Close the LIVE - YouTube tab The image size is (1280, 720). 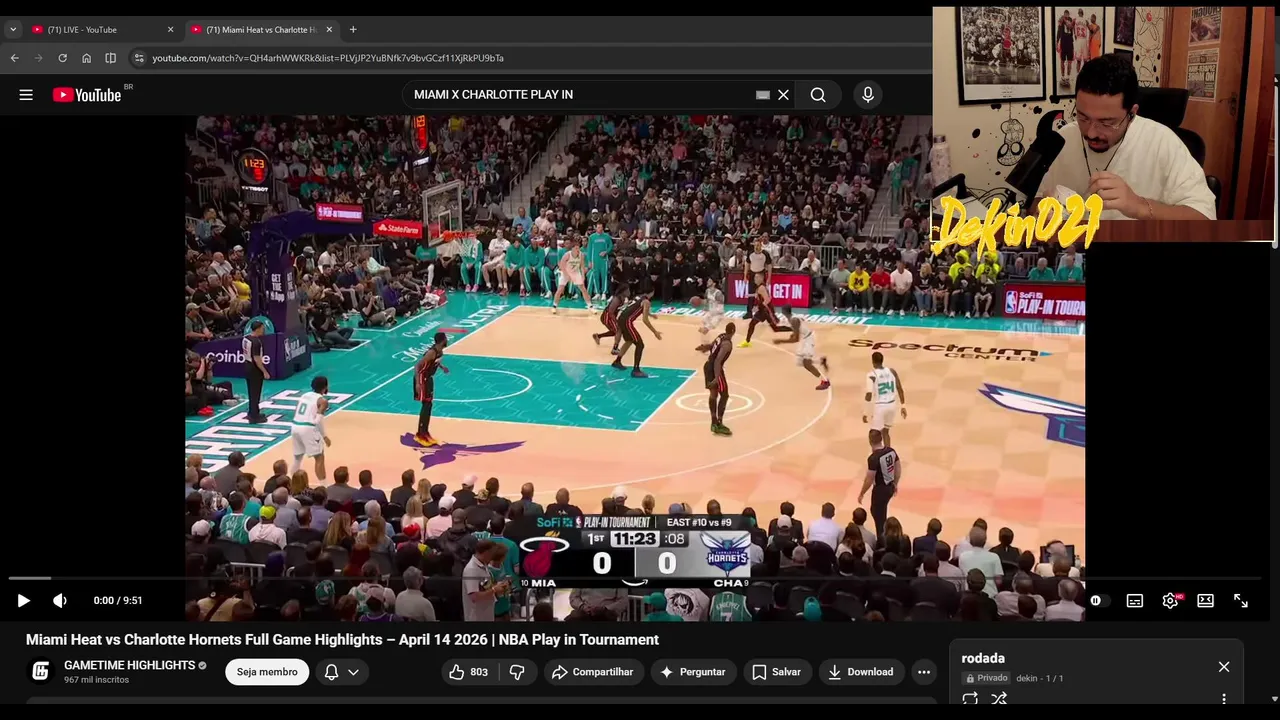point(170,30)
